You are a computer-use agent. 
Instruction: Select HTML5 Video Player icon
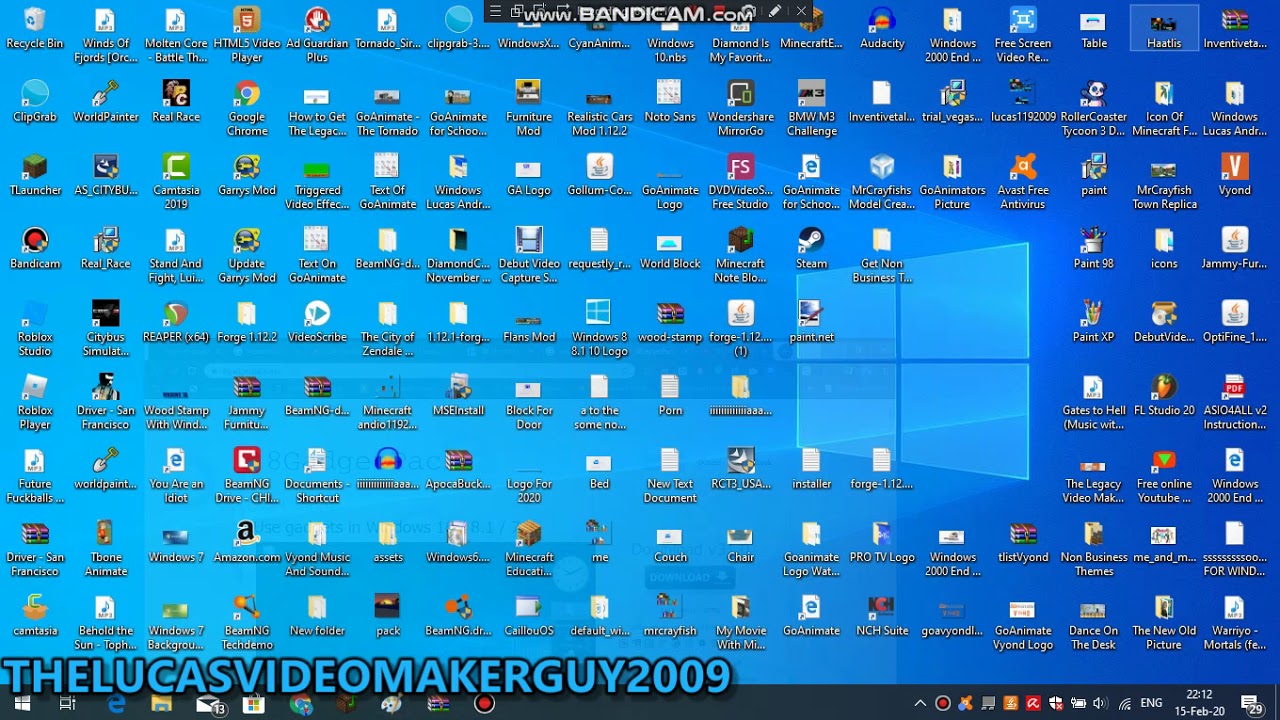click(247, 35)
